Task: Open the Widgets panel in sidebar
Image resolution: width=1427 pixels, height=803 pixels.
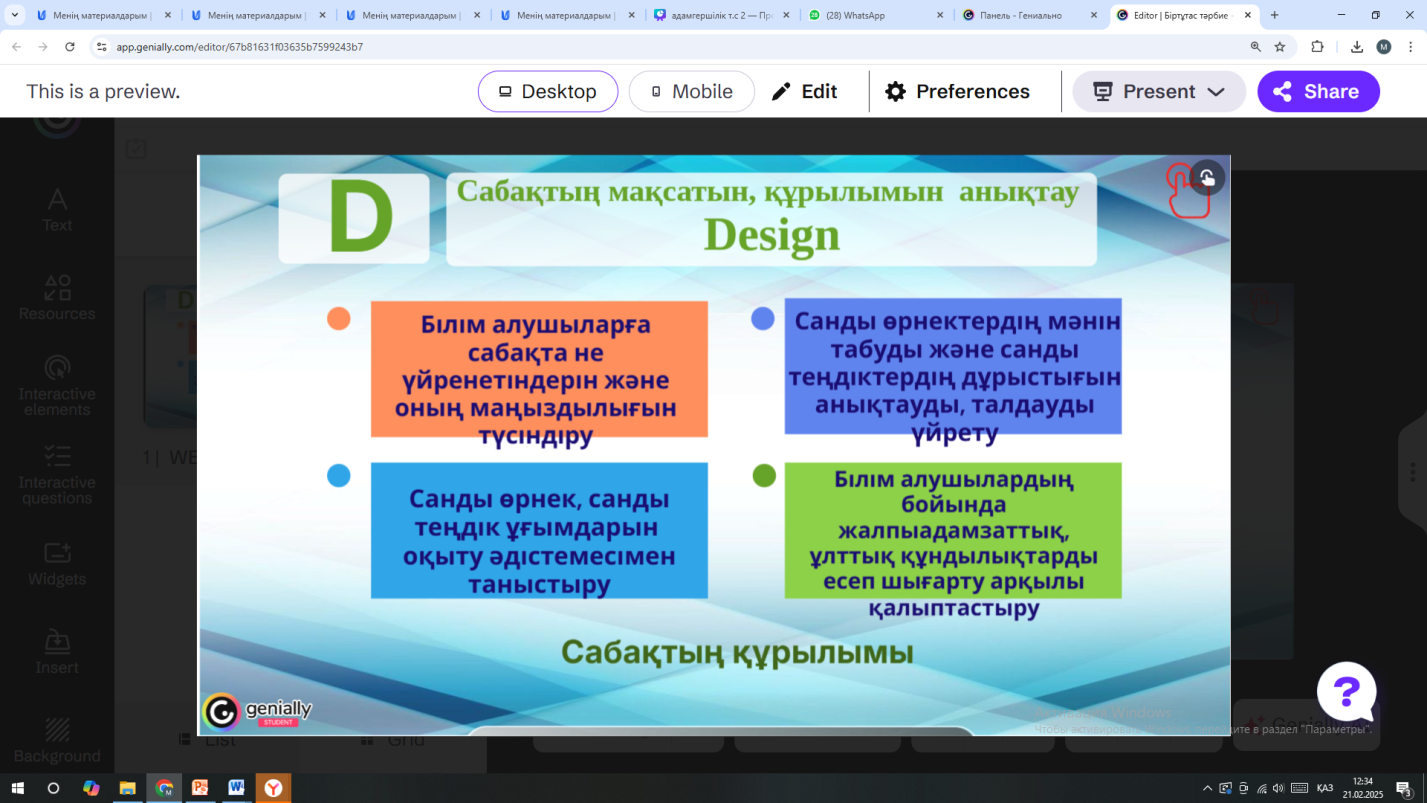Action: pos(57,564)
